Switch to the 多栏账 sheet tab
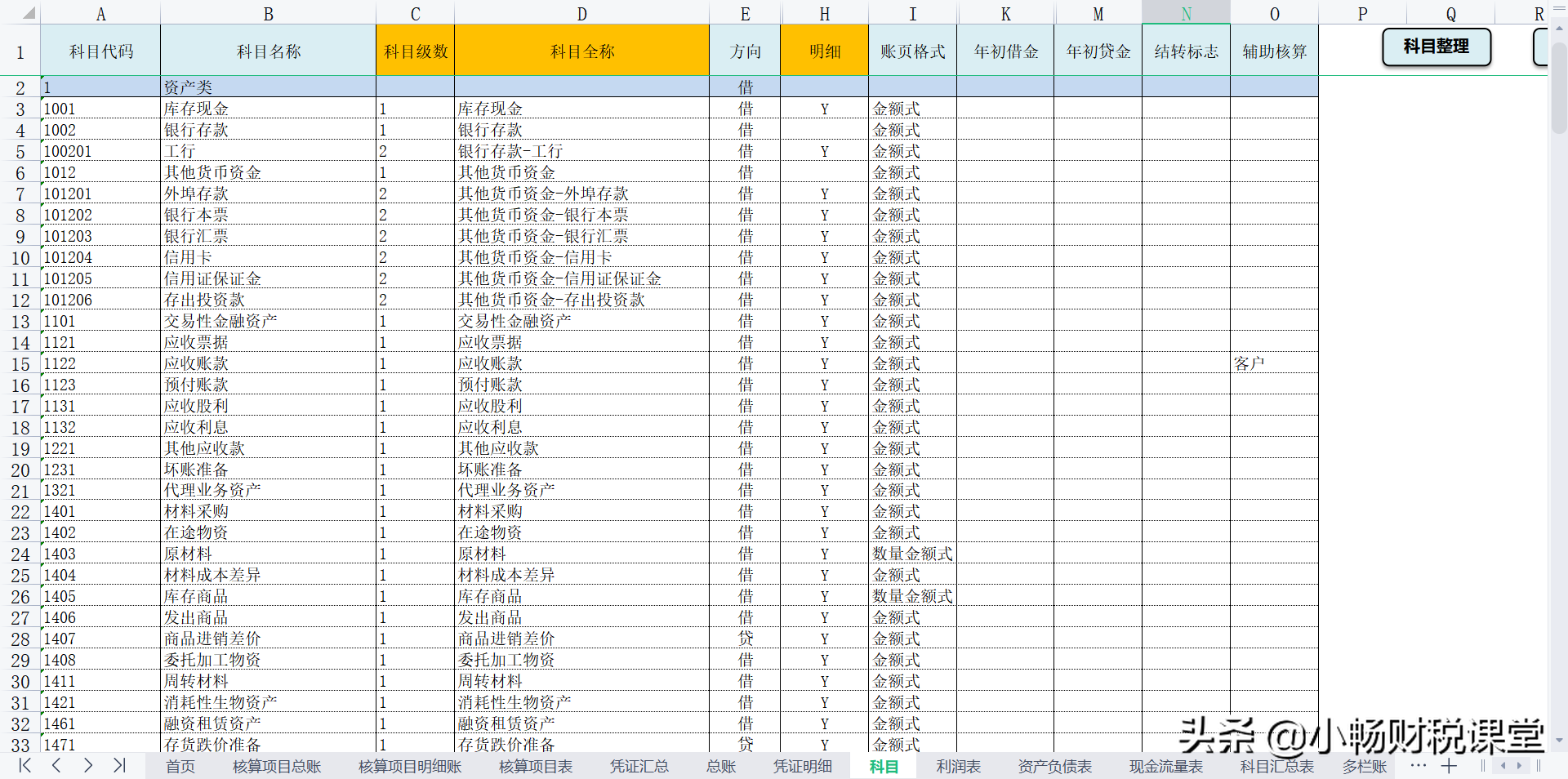 point(1366,766)
